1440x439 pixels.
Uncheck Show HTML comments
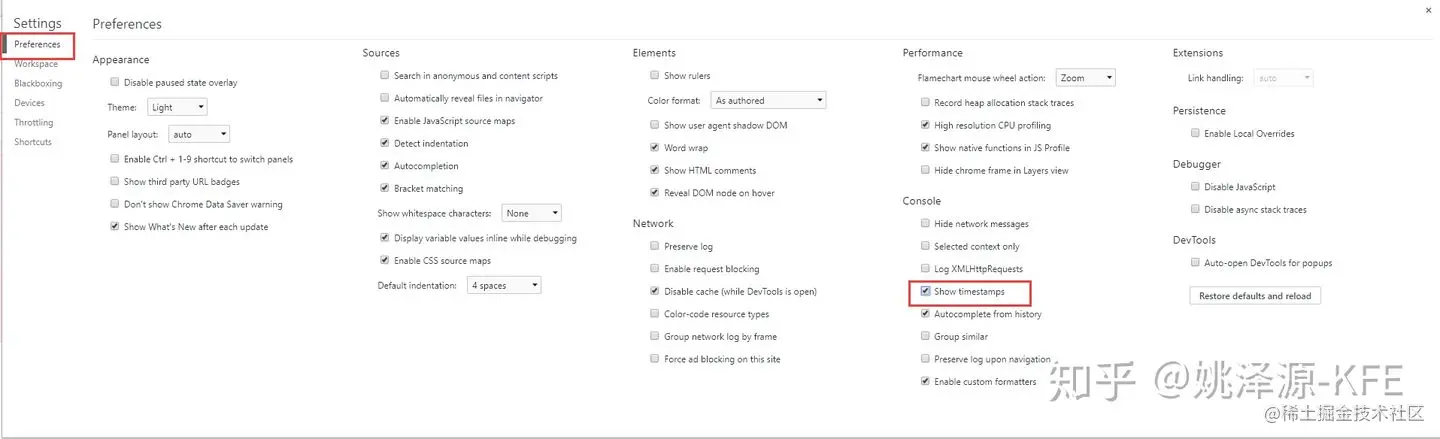(655, 170)
